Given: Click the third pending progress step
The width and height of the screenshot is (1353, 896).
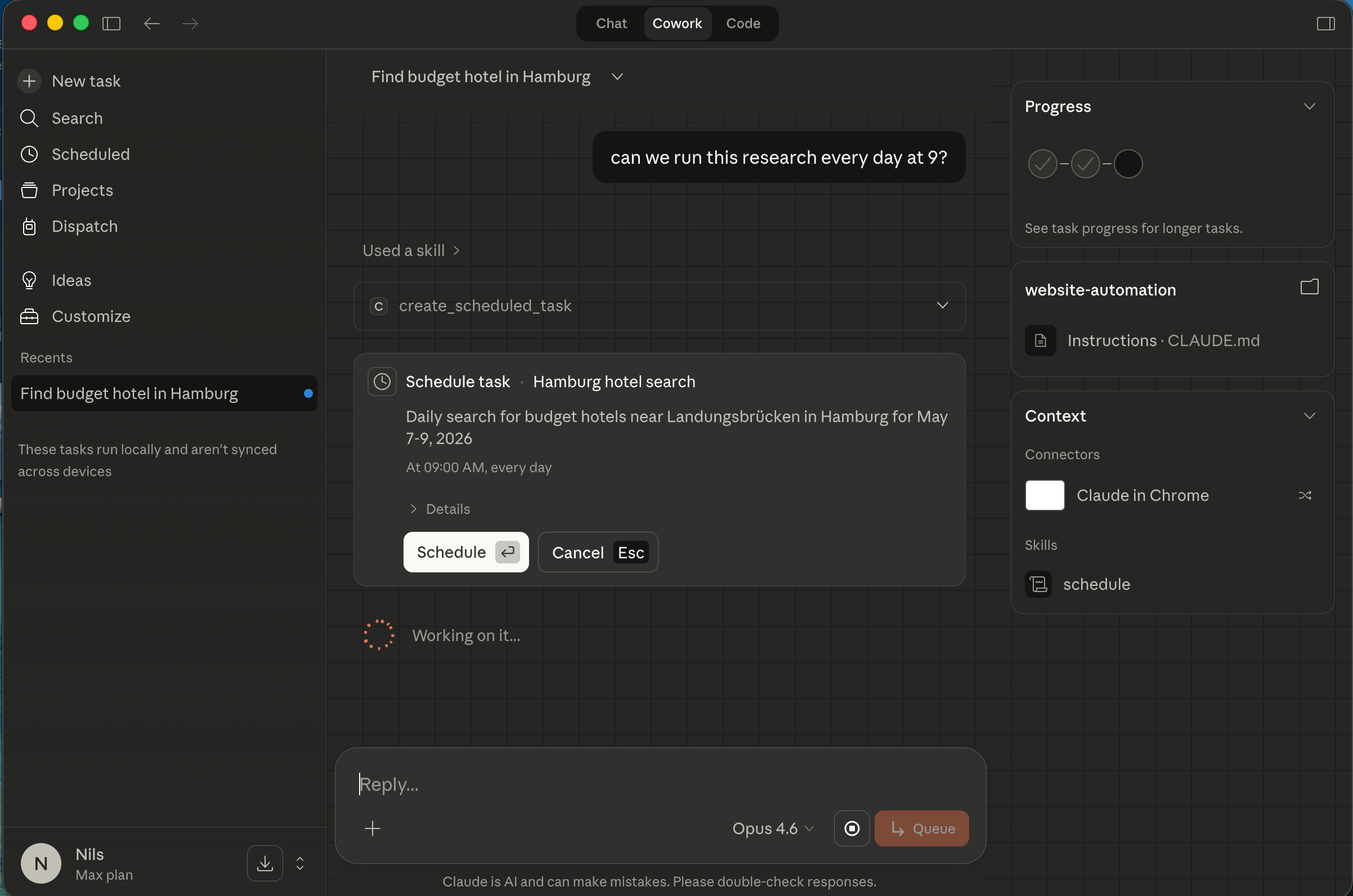Looking at the screenshot, I should (1128, 164).
